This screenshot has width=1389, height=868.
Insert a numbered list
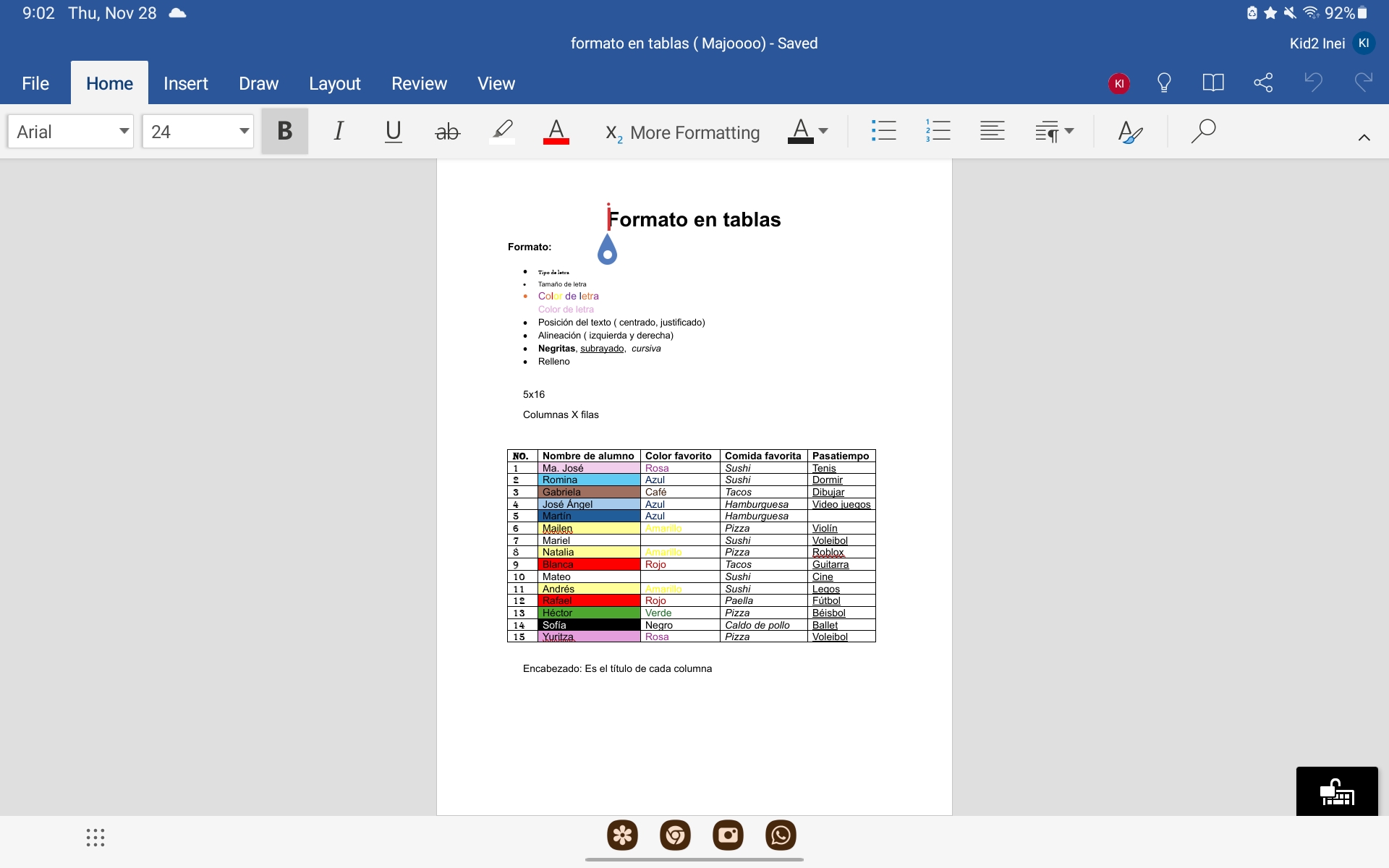(938, 131)
